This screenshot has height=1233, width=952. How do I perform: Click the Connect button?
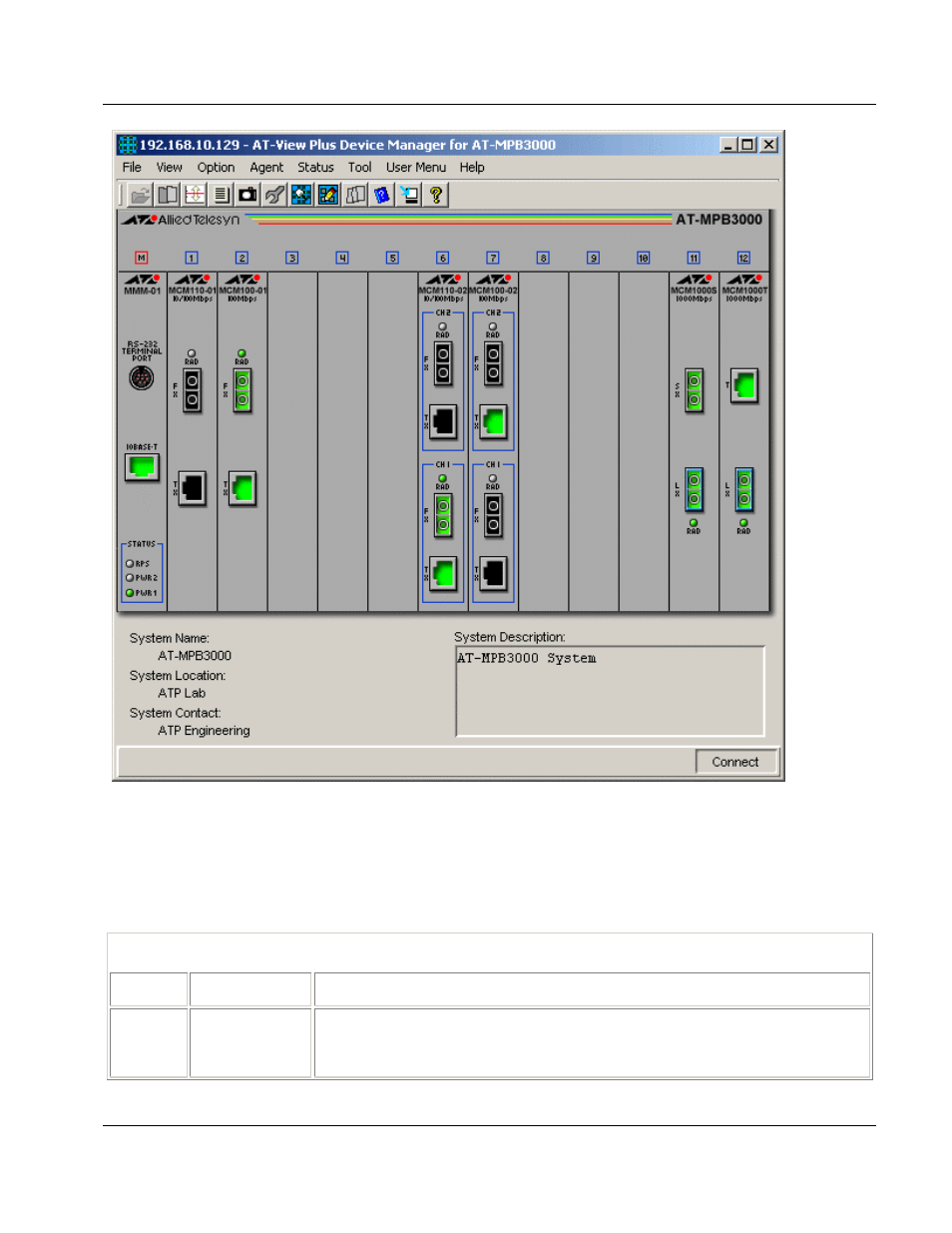pos(735,762)
